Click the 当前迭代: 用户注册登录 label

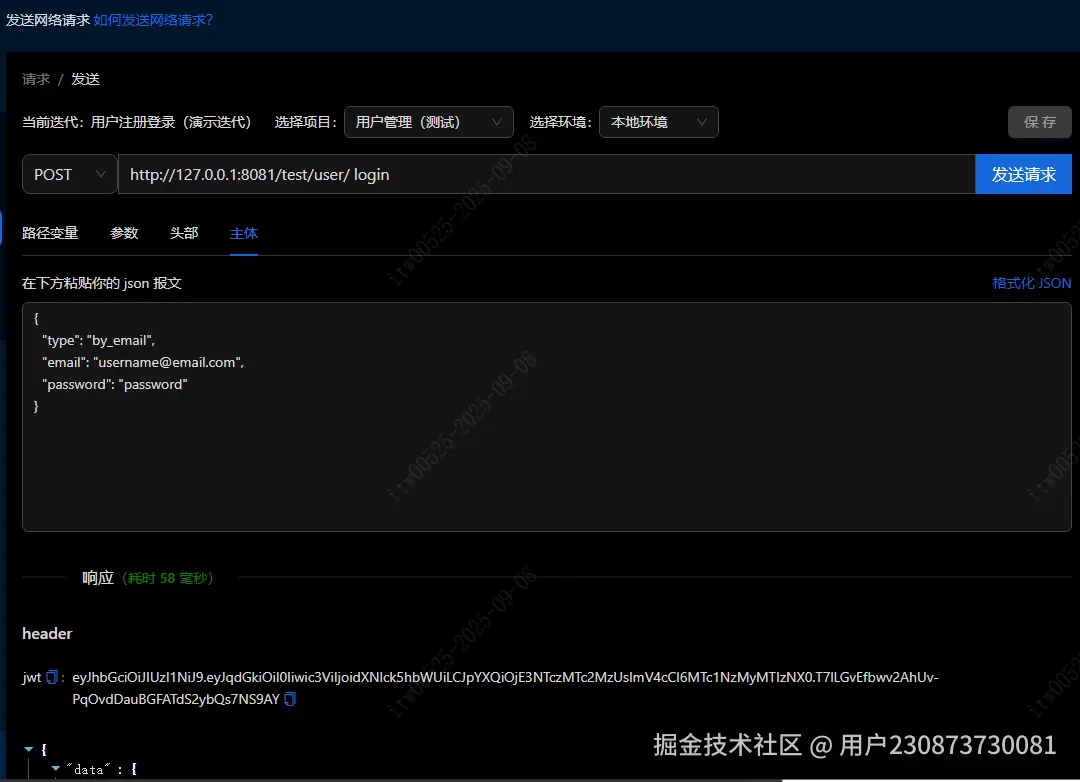coord(137,122)
